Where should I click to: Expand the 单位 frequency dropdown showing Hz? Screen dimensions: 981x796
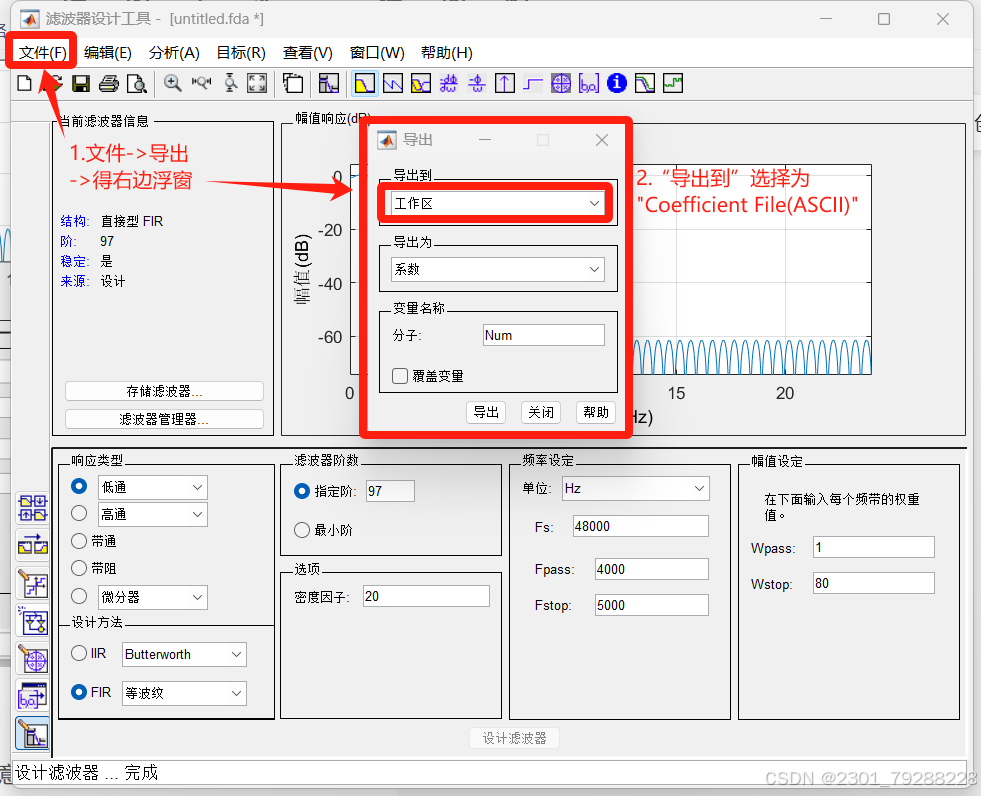point(634,489)
